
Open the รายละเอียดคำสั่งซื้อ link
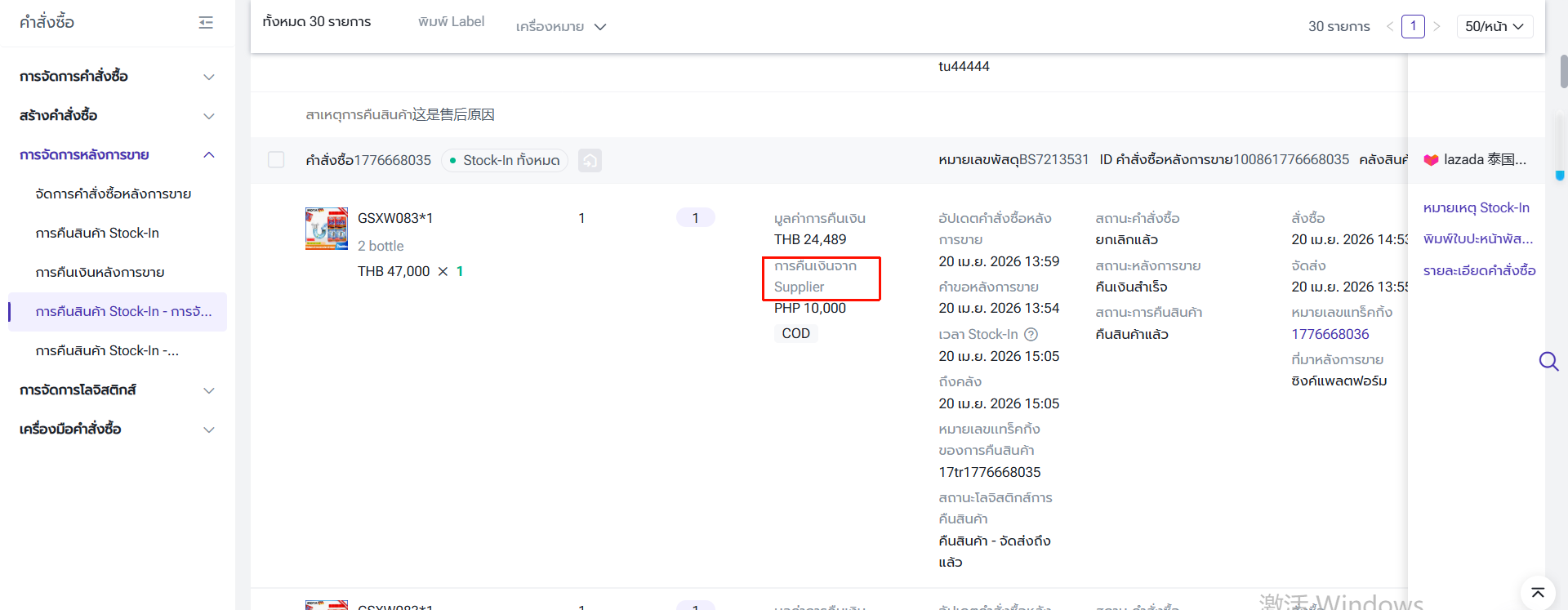1480,270
